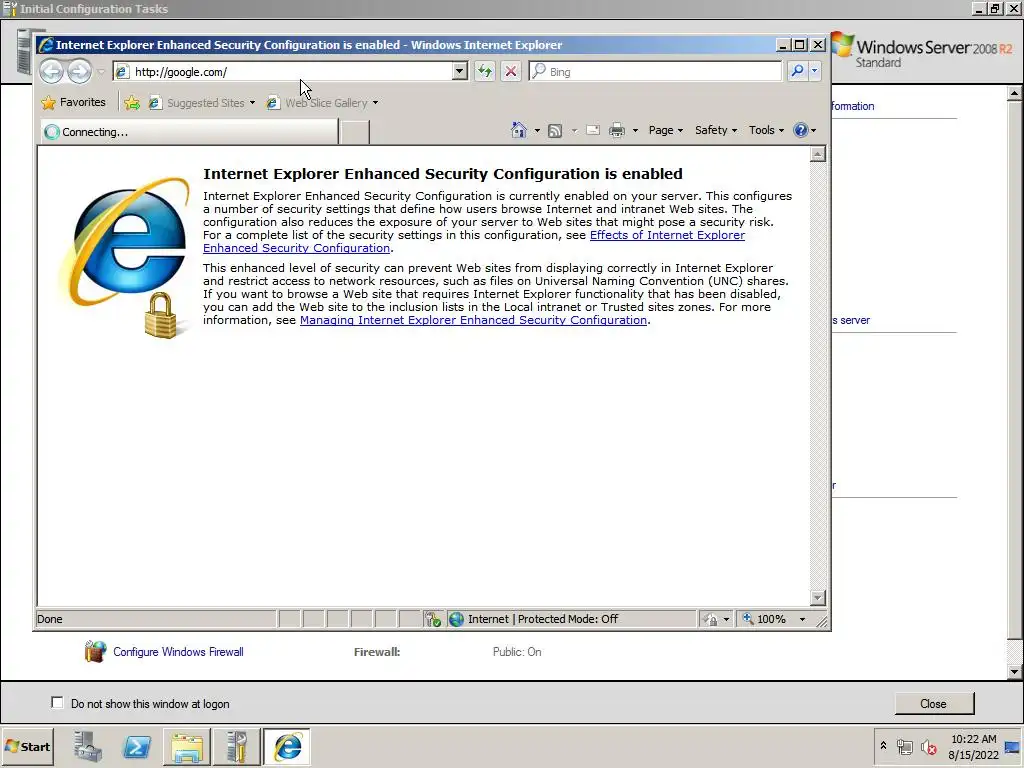Screen dimensions: 1024x768
Task: Click the Internet zone globe icon
Action: tap(456, 619)
